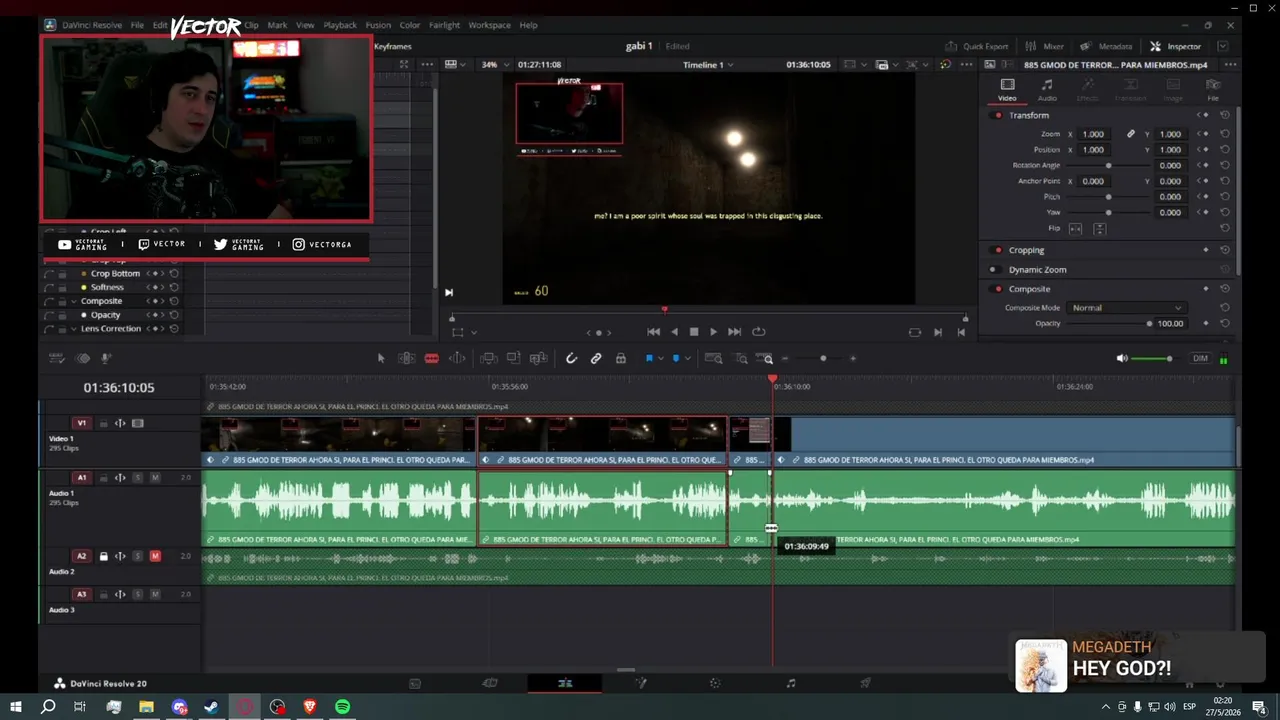Select the Blade edit mode razor tool
Viewport: 1280px width, 720px height.
(432, 358)
